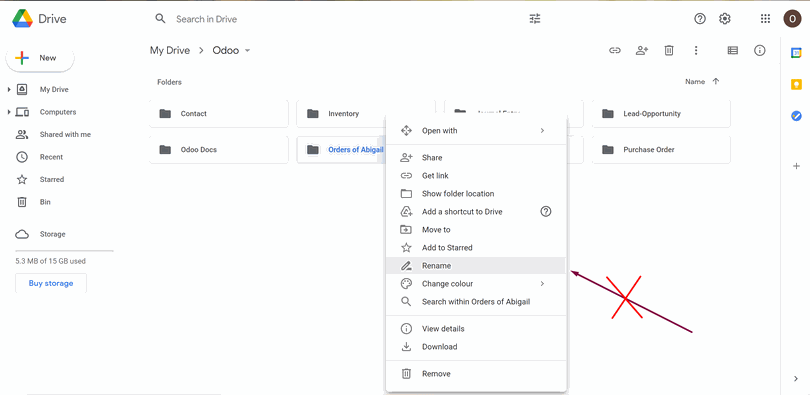
Task: Select Move to option
Action: (x=476, y=230)
